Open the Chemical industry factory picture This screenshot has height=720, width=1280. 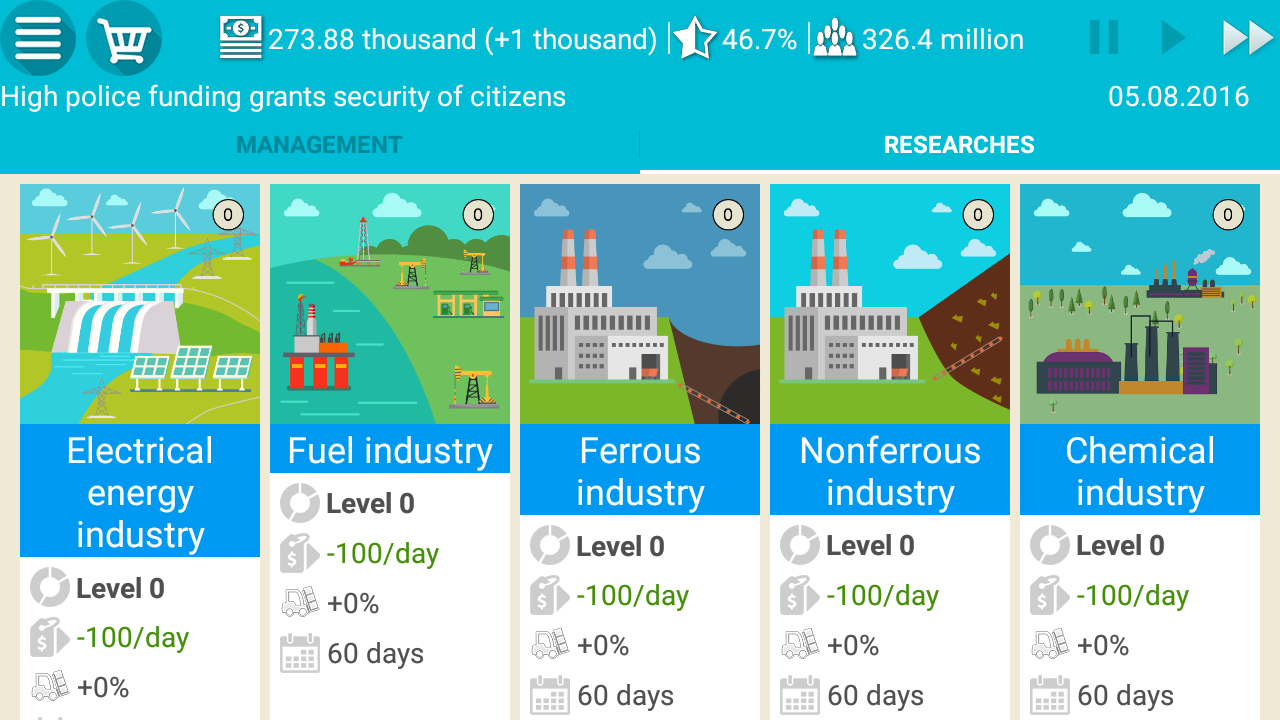click(1140, 304)
